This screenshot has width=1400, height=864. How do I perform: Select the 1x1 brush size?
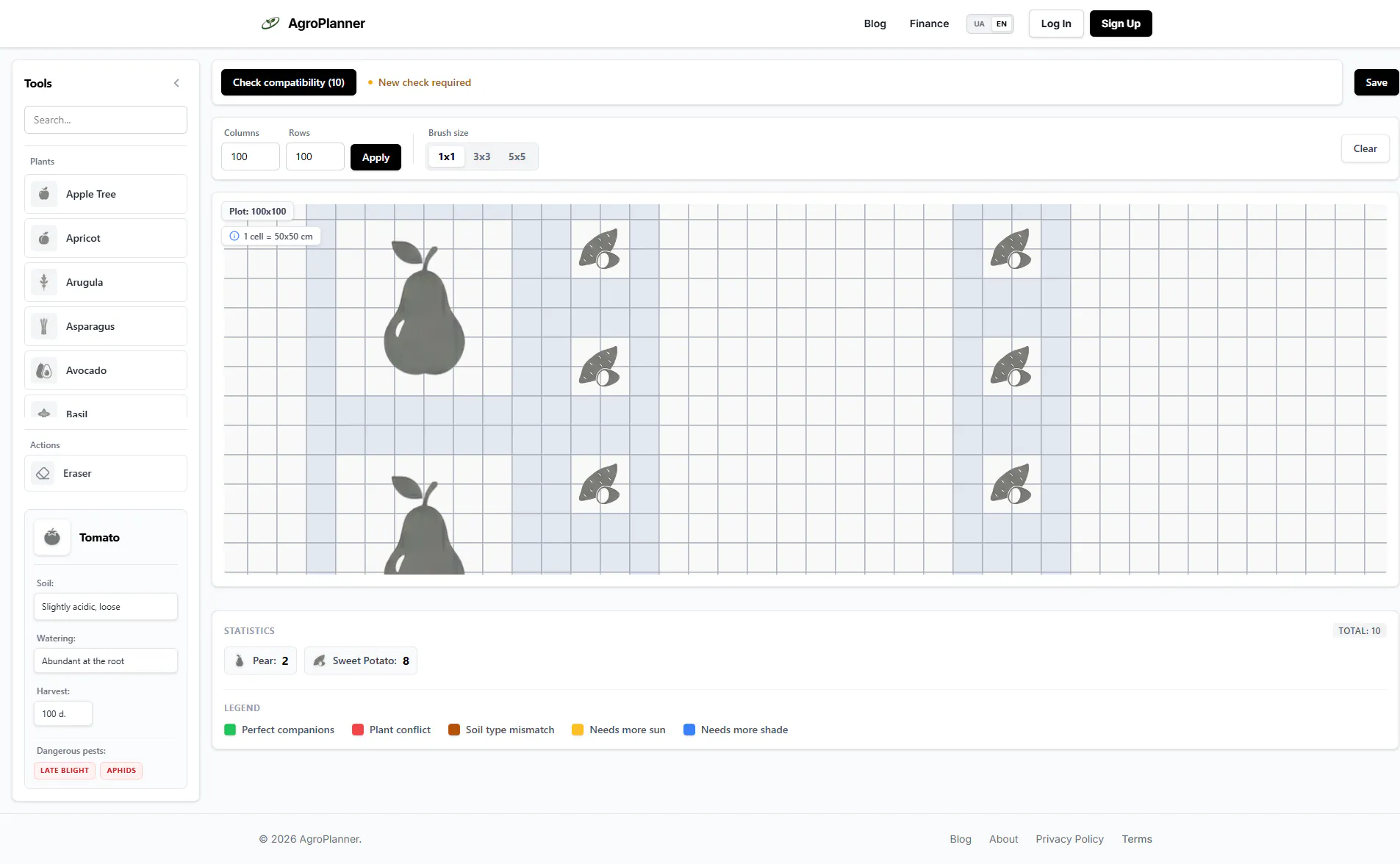pos(447,156)
